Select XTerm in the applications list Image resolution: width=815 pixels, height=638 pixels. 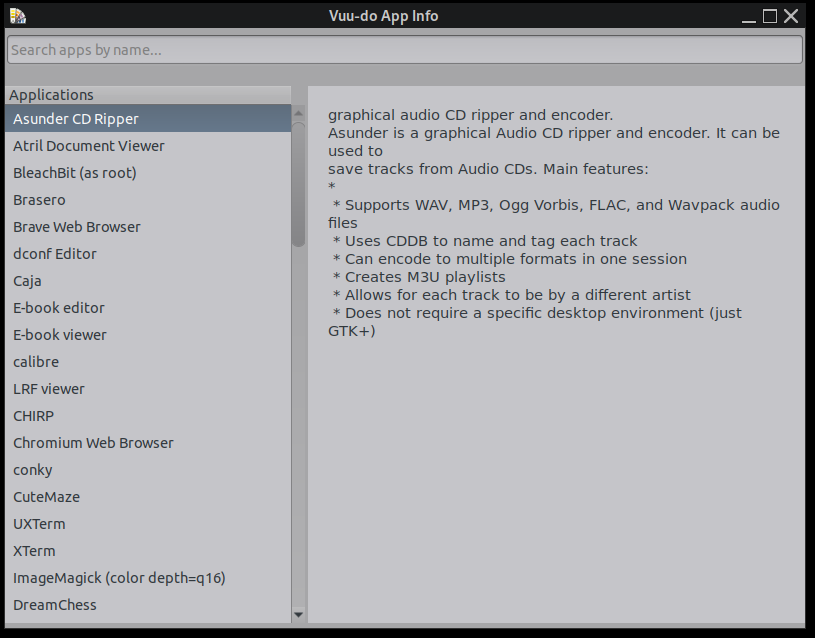pos(148,551)
